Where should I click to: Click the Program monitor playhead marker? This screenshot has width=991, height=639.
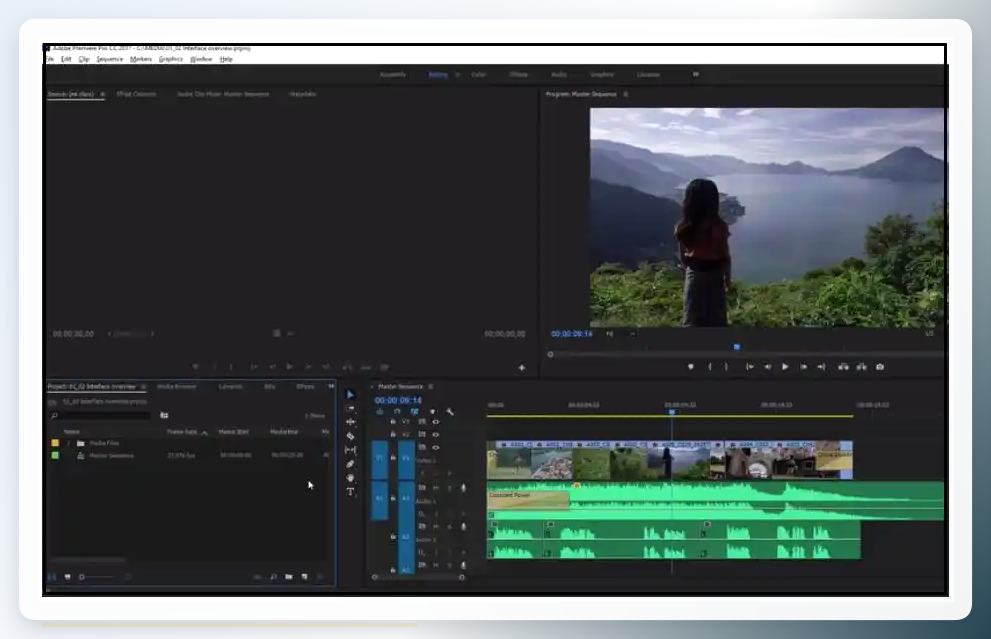coord(737,347)
